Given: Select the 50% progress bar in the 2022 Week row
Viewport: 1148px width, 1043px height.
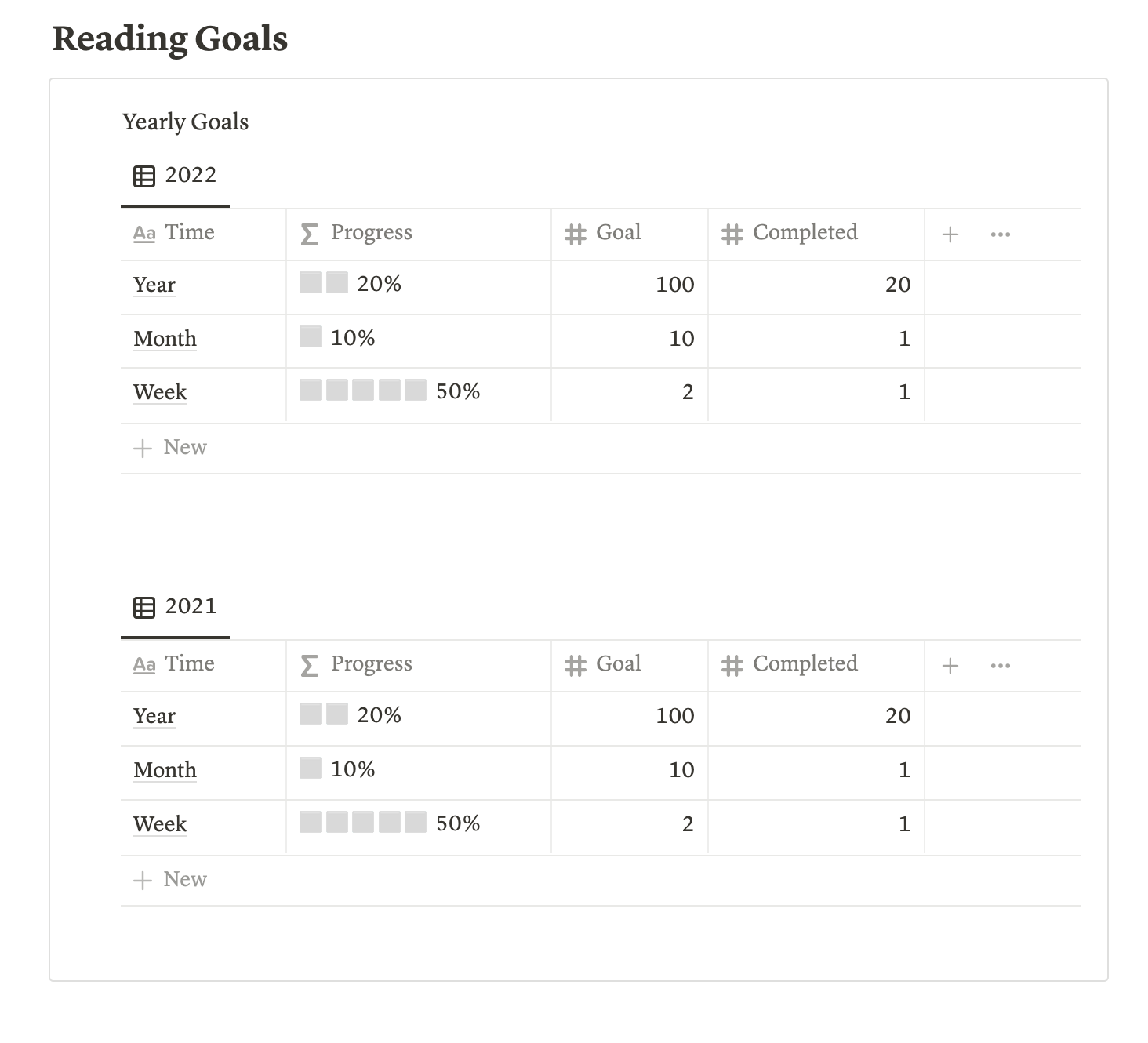Looking at the screenshot, I should point(390,391).
